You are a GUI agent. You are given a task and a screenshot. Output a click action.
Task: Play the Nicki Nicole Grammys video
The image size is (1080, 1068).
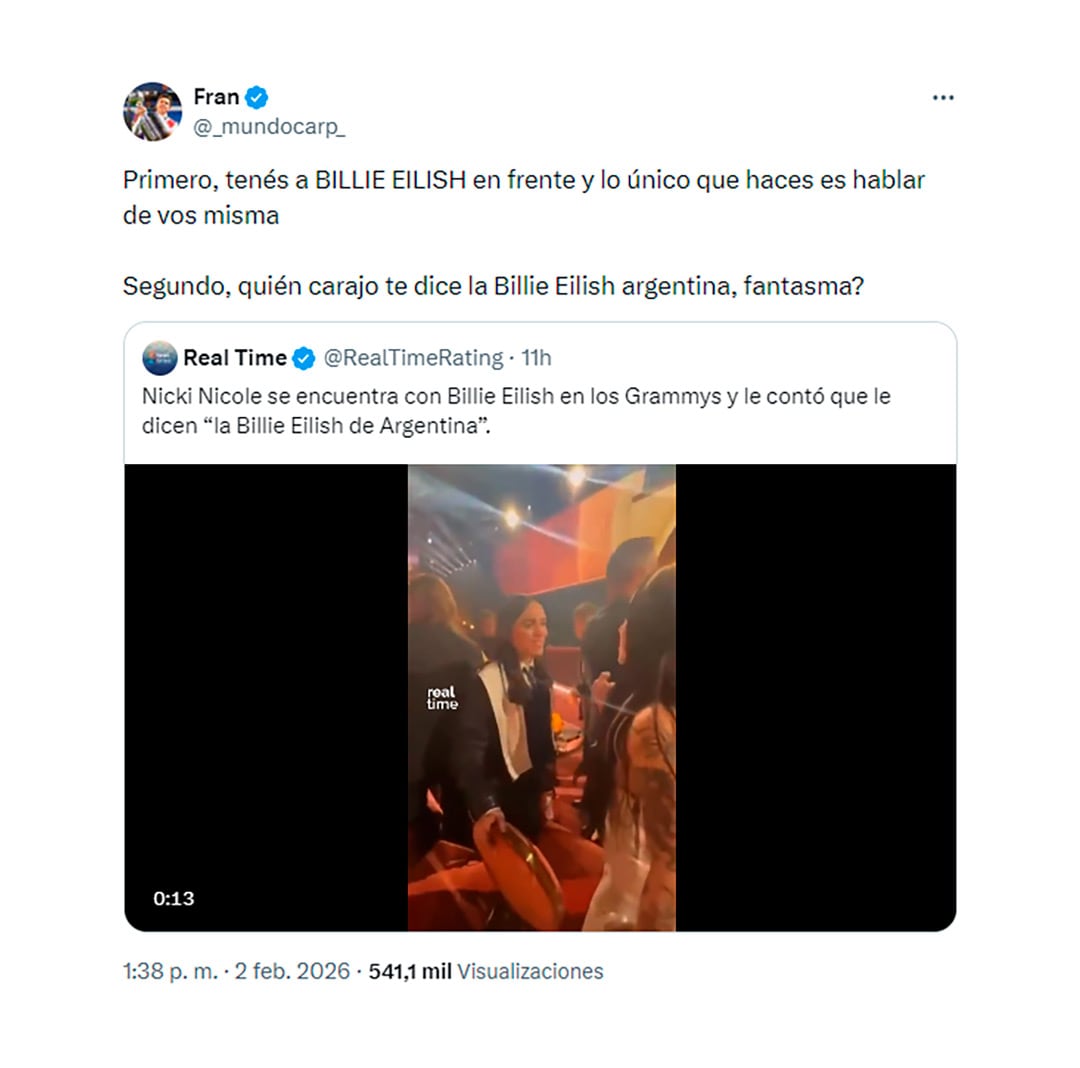point(541,697)
